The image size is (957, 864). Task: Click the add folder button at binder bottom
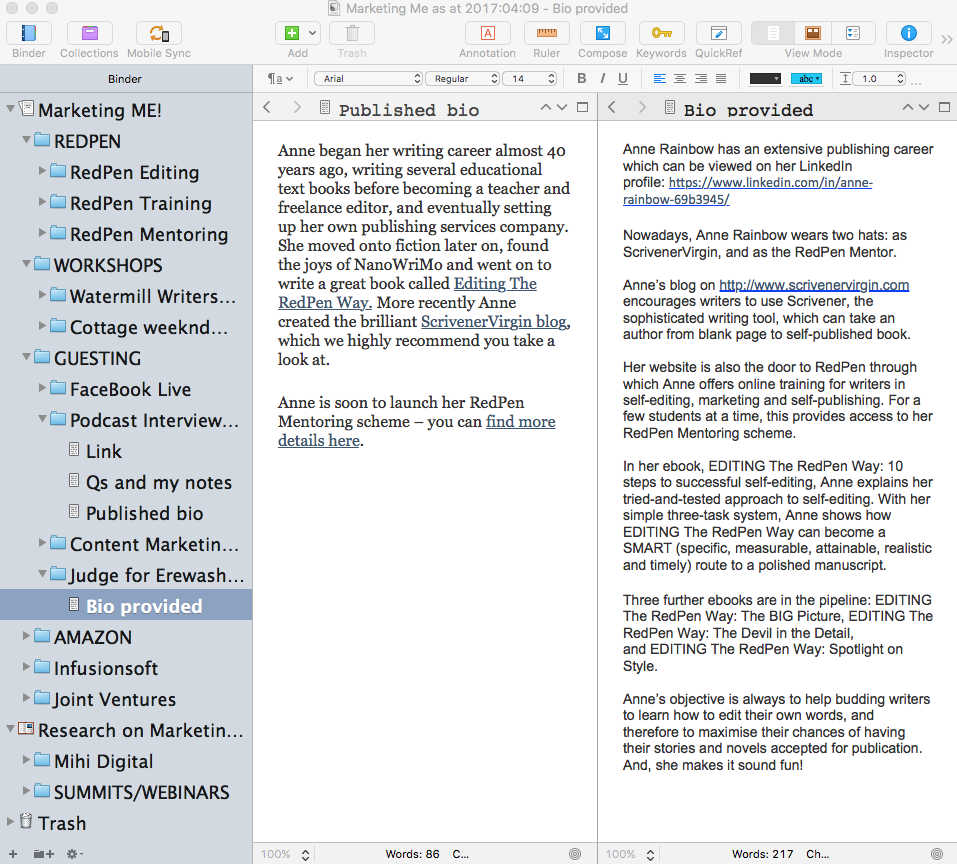point(43,854)
